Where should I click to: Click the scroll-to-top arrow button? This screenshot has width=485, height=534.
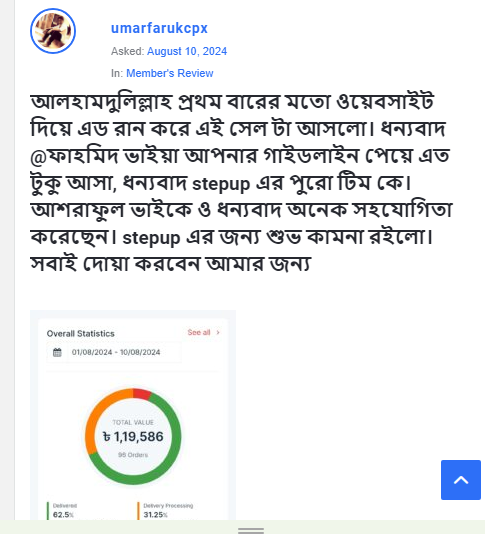[x=461, y=480]
